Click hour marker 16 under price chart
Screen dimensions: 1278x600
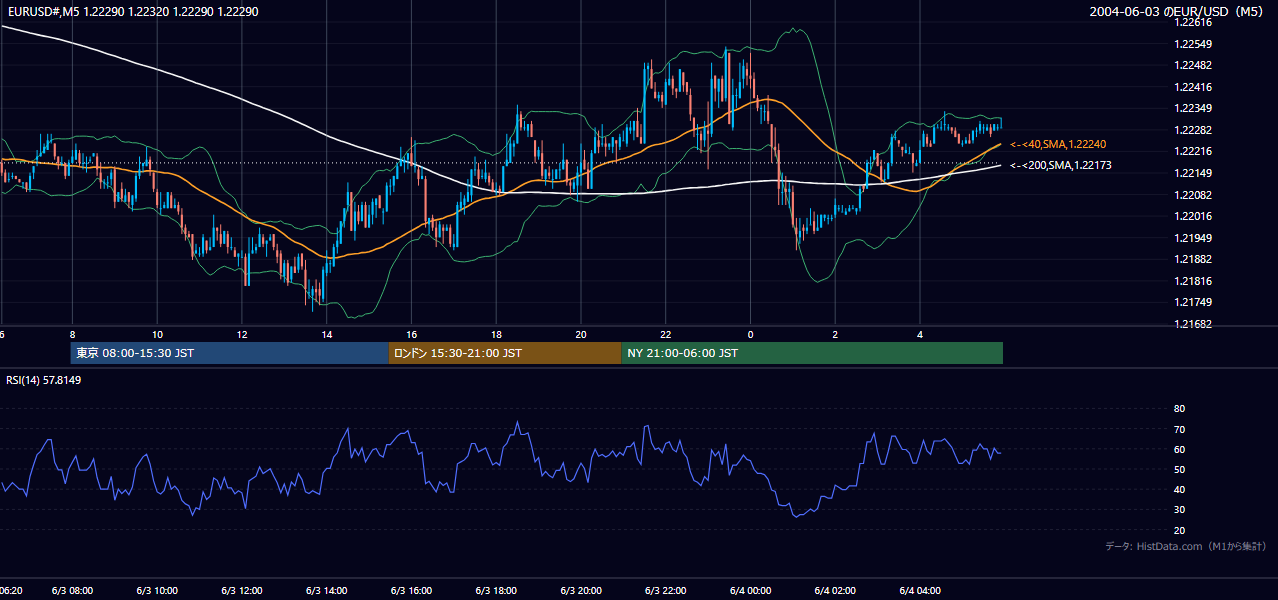411,334
